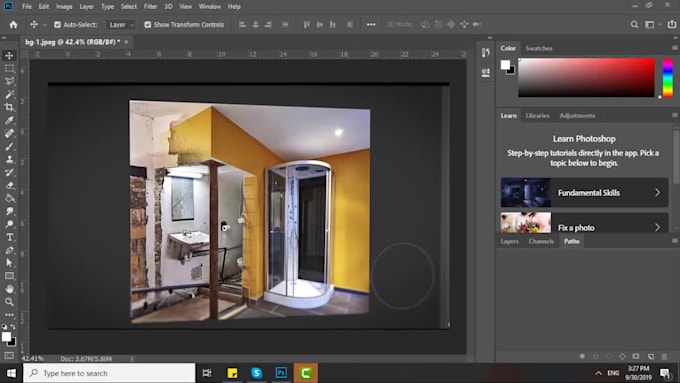Open the Auto-Select Layer dropdown

pos(121,25)
